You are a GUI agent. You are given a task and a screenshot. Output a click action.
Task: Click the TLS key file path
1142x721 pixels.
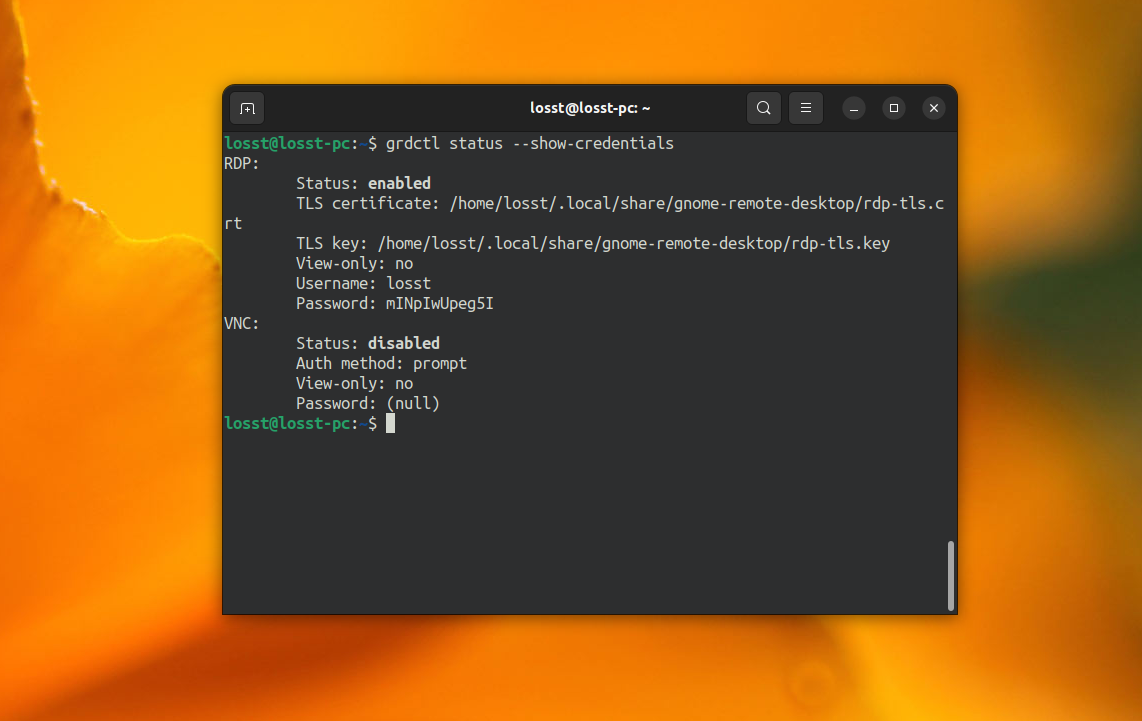[x=633, y=244]
